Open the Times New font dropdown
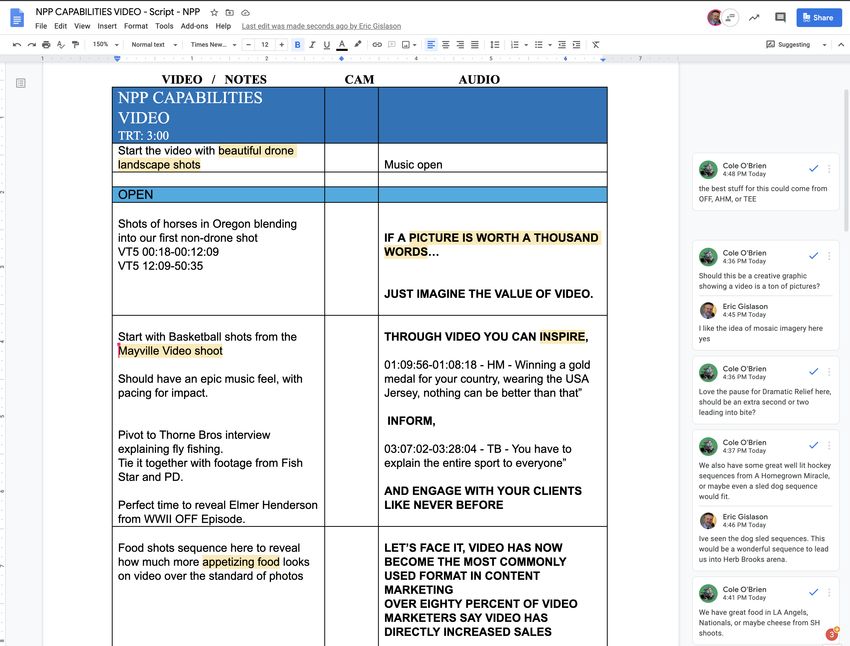Image resolution: width=850 pixels, height=646 pixels. [x=213, y=44]
